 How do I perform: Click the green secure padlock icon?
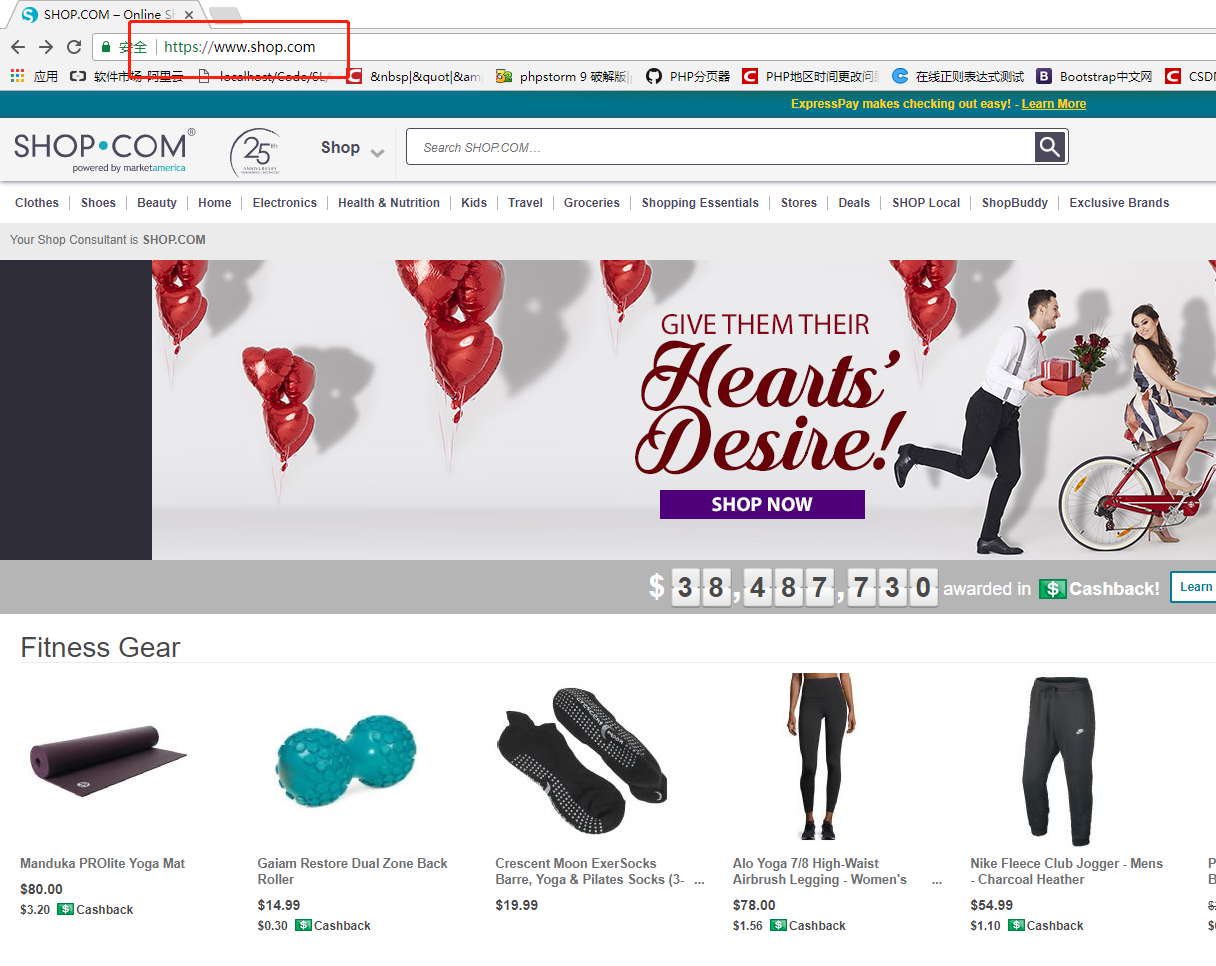point(106,47)
